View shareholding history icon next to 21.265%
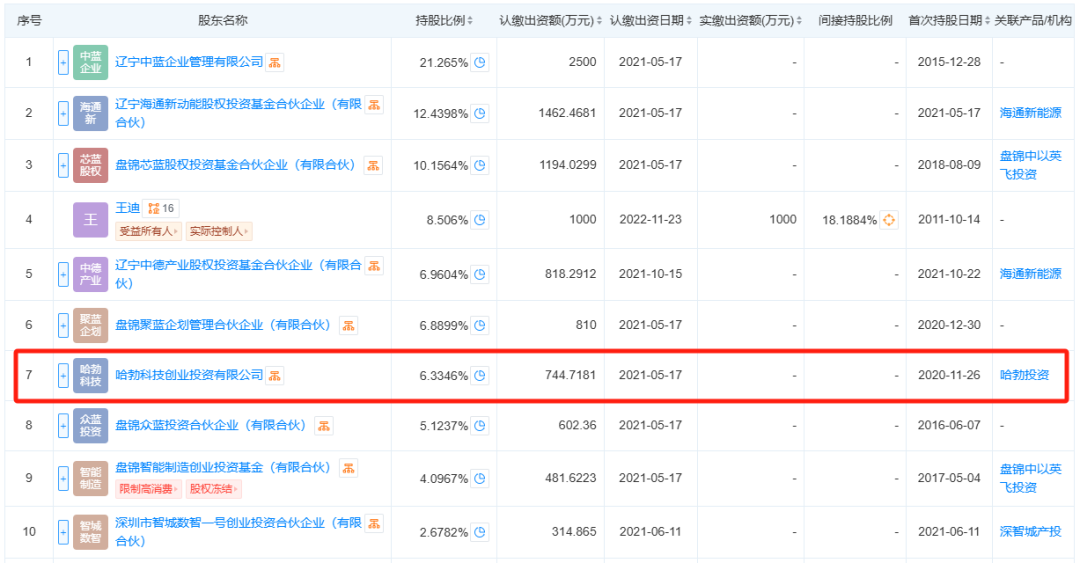The width and height of the screenshot is (1080, 563). point(480,63)
